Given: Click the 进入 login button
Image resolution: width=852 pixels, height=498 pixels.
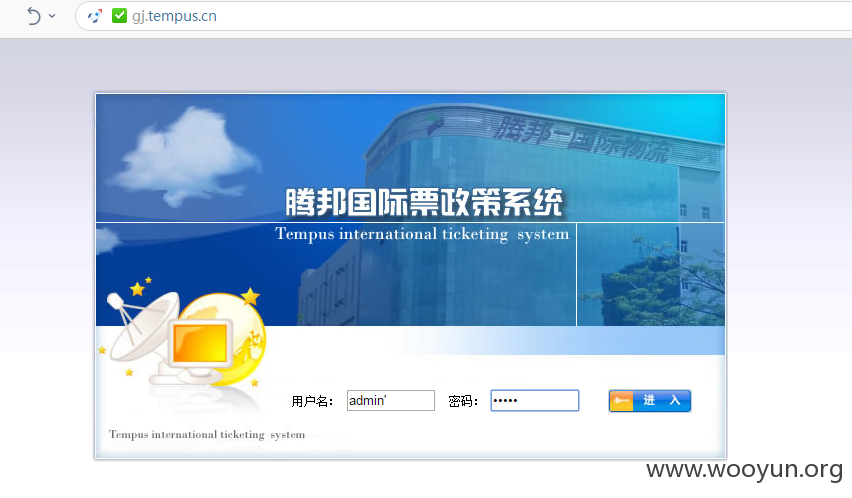Looking at the screenshot, I should coord(650,401).
